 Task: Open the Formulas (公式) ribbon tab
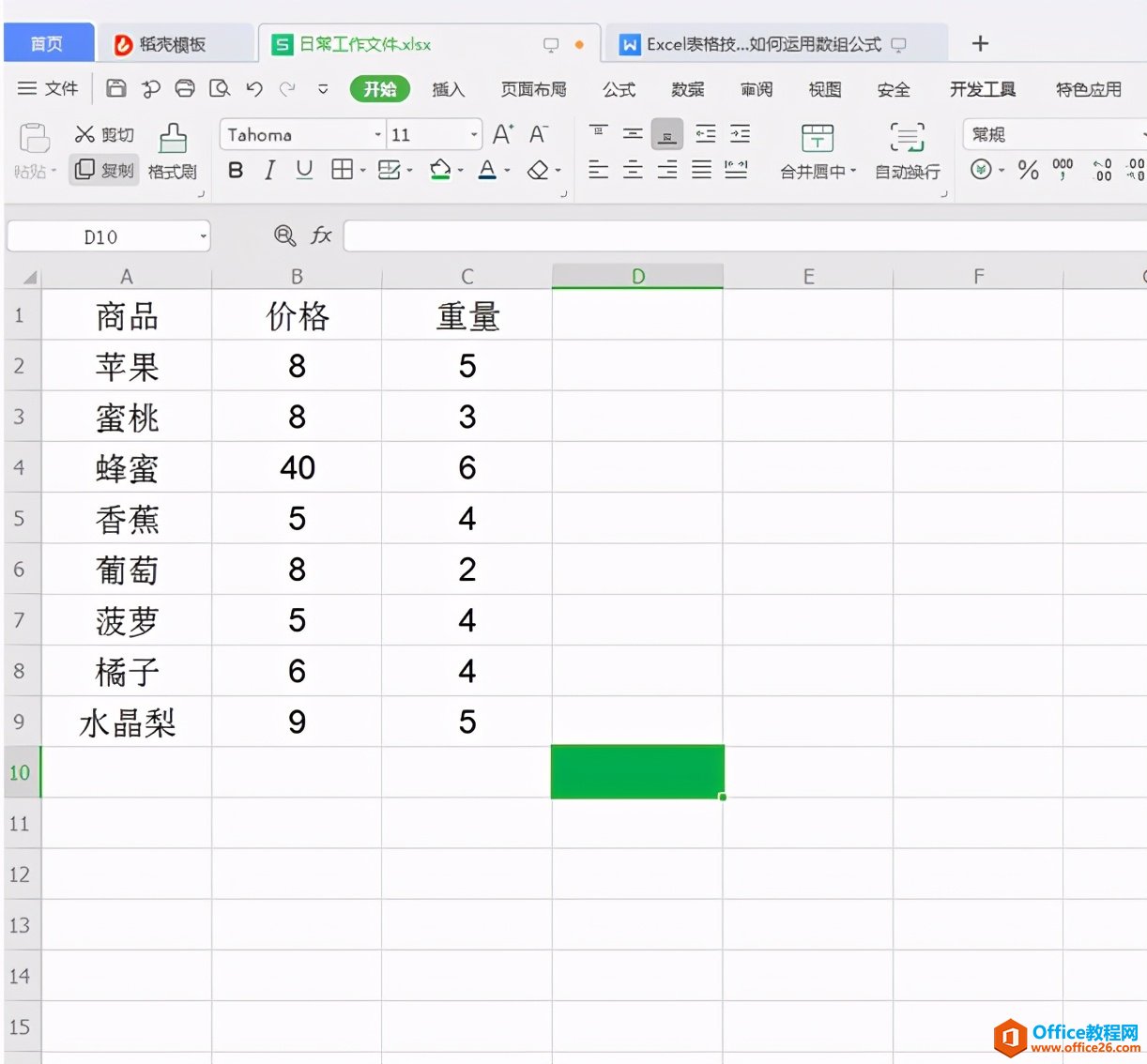pos(619,89)
